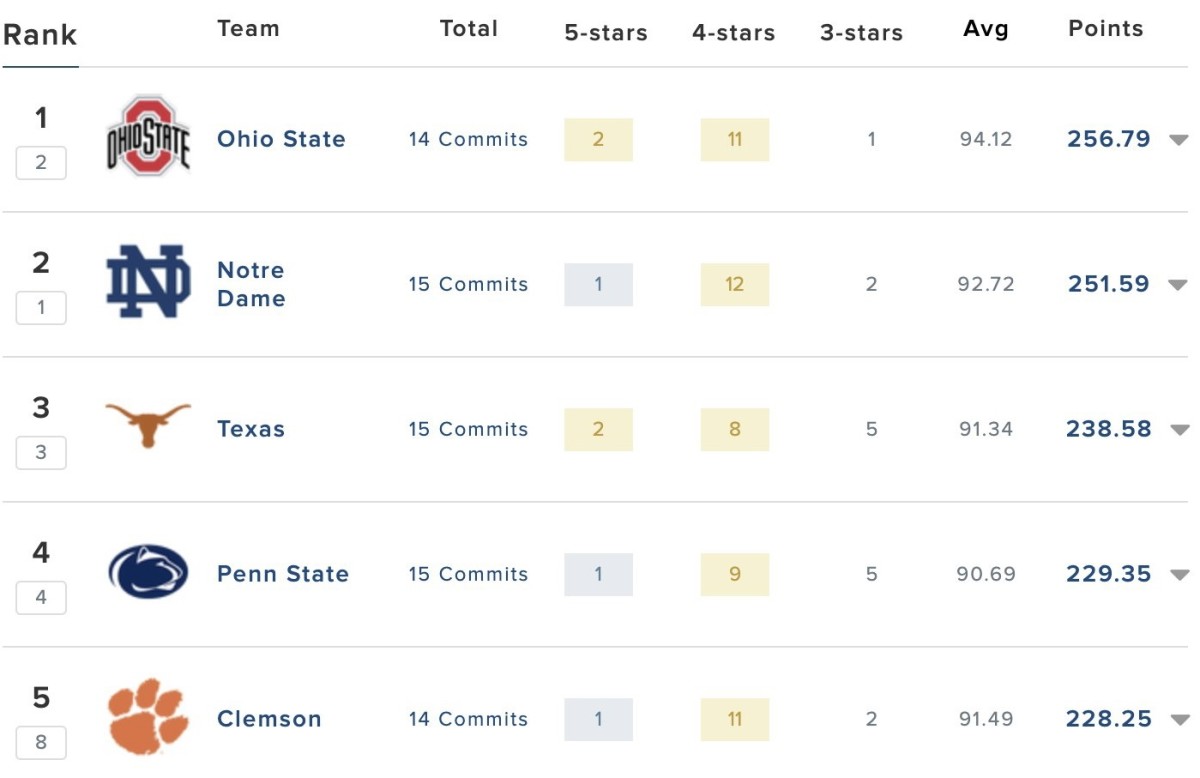The width and height of the screenshot is (1200, 778).
Task: Click the Penn State Nittany Lion logo
Action: coord(148,572)
